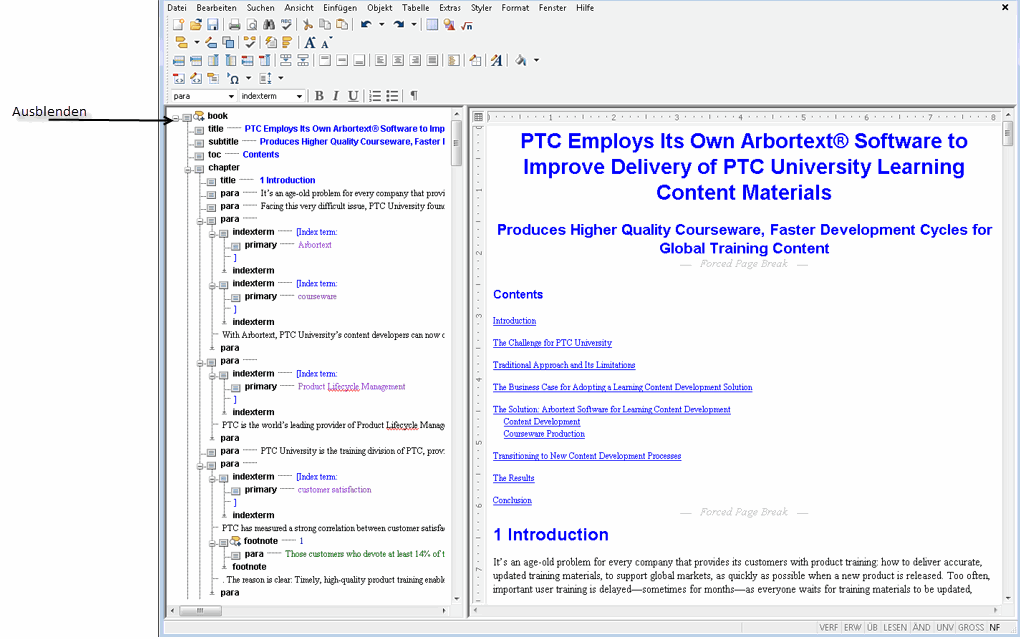Click the tree panel horizontal scrollbar thumb

point(200,611)
